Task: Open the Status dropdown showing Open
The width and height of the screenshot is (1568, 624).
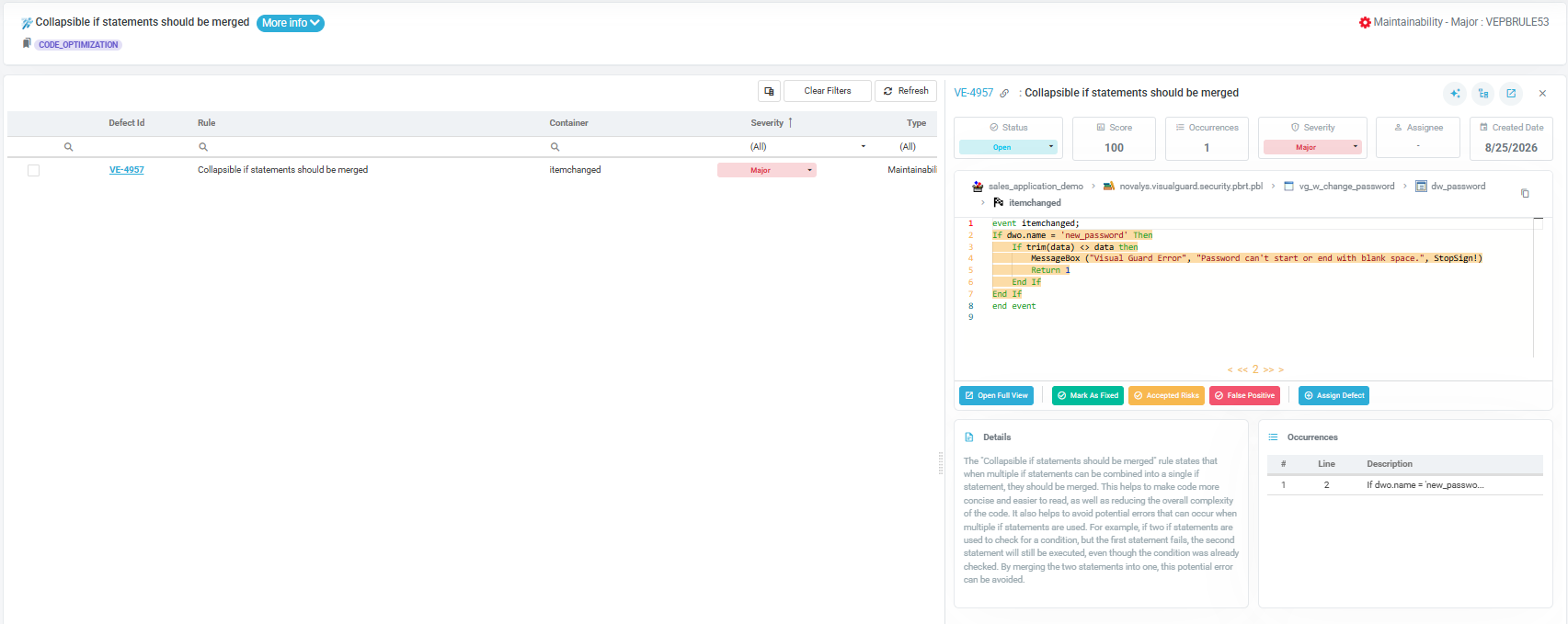Action: point(1008,147)
